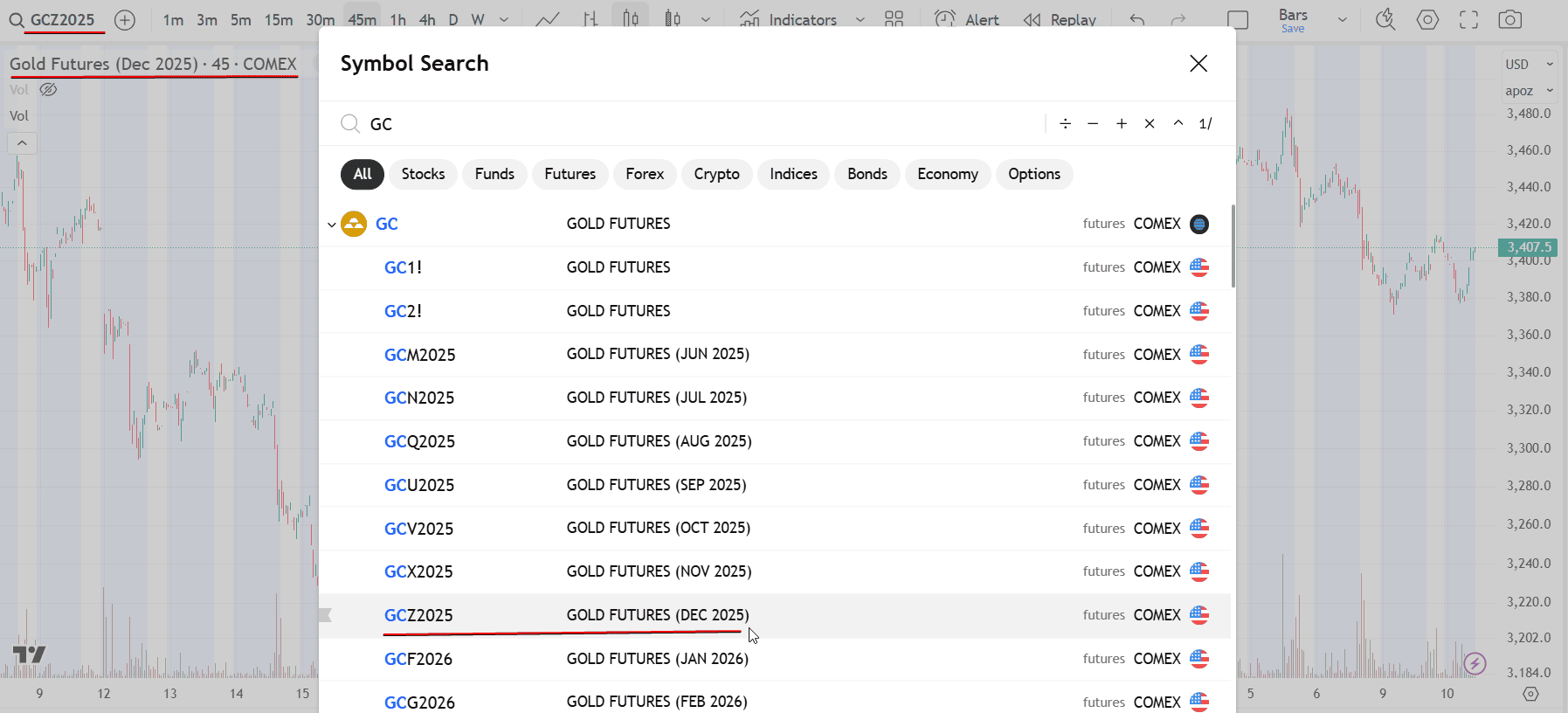Select the hollow candles chart icon

click(673, 19)
